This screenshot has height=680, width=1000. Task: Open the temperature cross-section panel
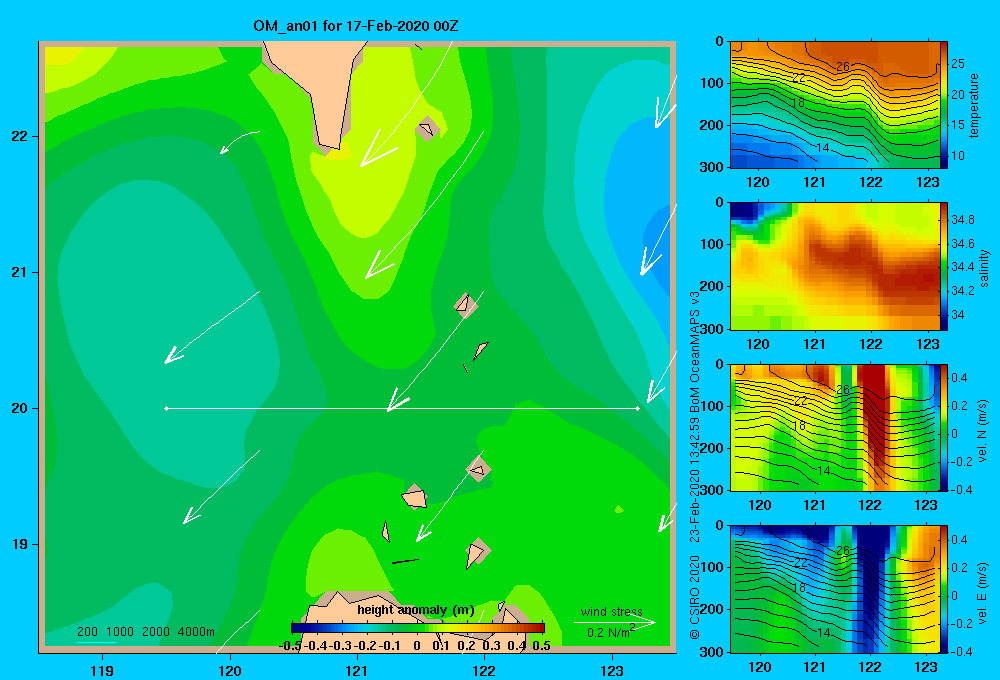835,105
